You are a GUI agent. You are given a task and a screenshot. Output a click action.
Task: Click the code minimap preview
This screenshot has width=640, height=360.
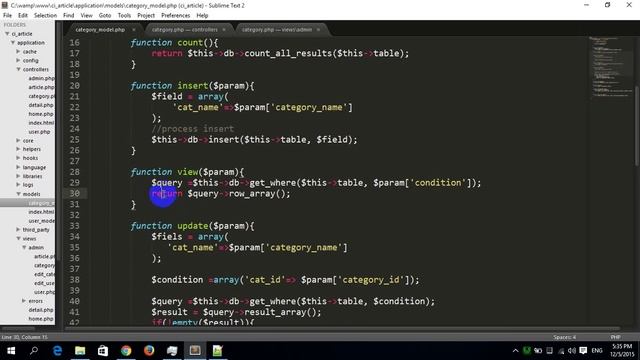pos(610,67)
